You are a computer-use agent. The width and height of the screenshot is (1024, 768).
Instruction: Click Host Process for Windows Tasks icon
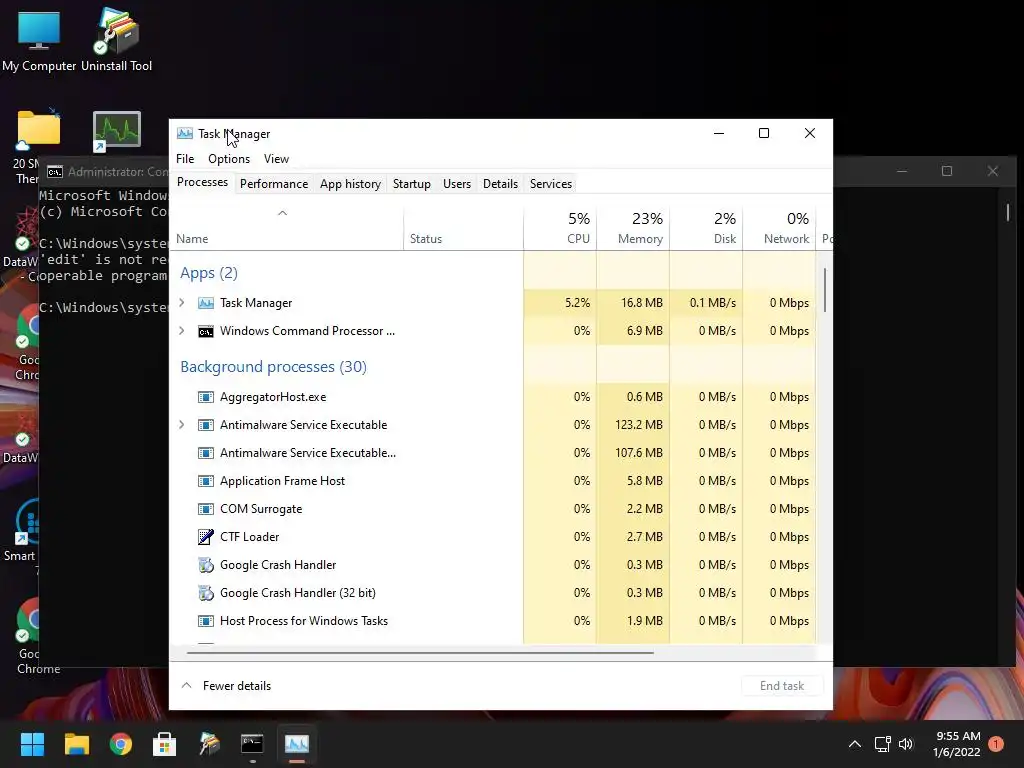coord(206,621)
